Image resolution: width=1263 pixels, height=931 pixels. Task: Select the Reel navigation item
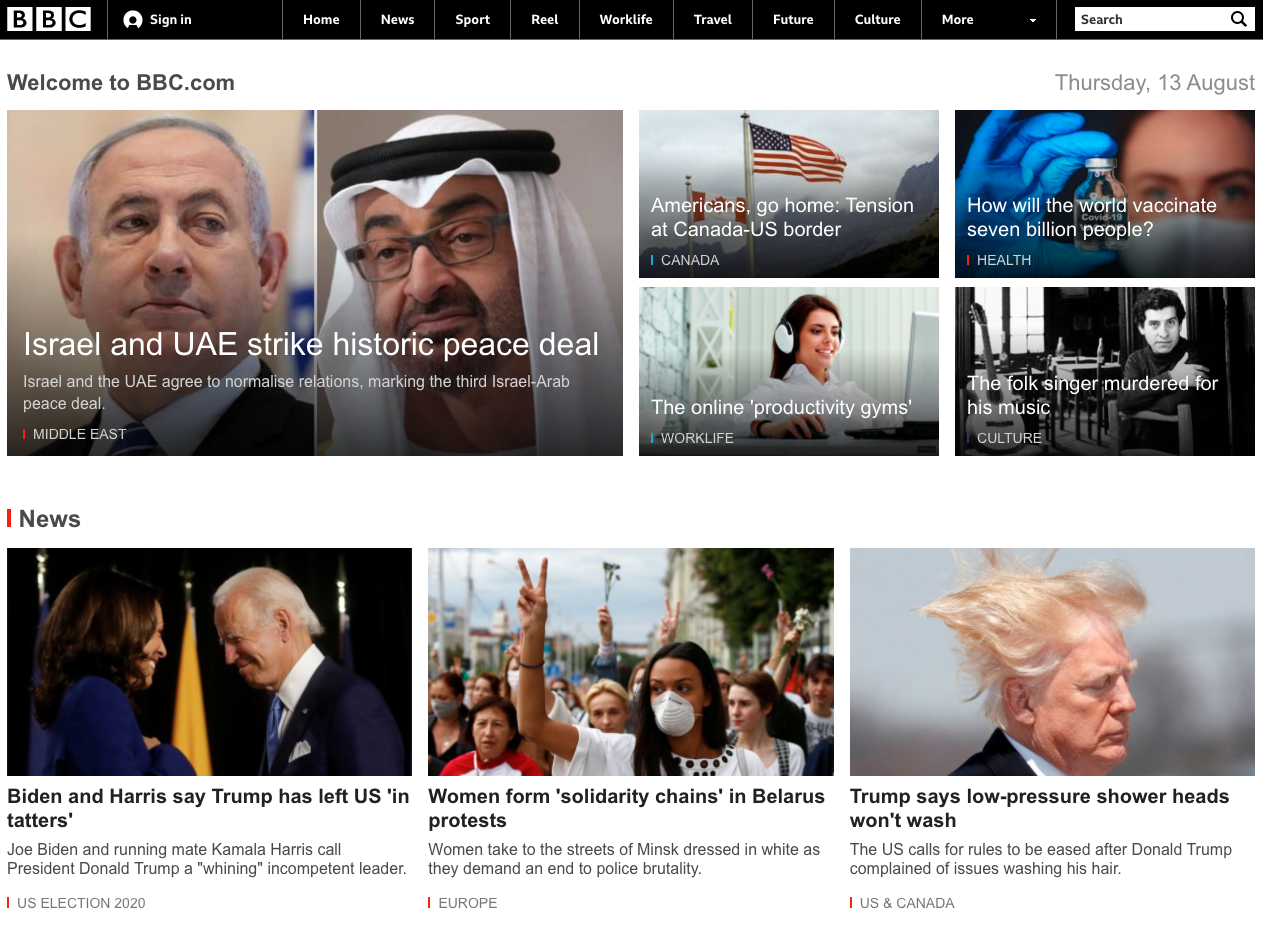(544, 18)
